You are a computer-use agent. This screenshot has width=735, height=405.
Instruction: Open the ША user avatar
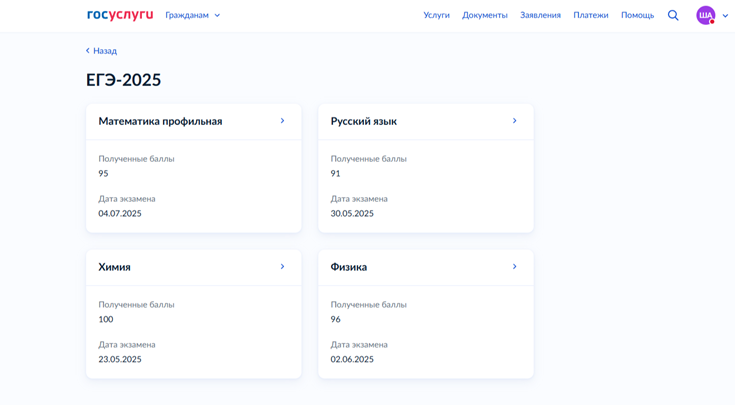point(705,15)
